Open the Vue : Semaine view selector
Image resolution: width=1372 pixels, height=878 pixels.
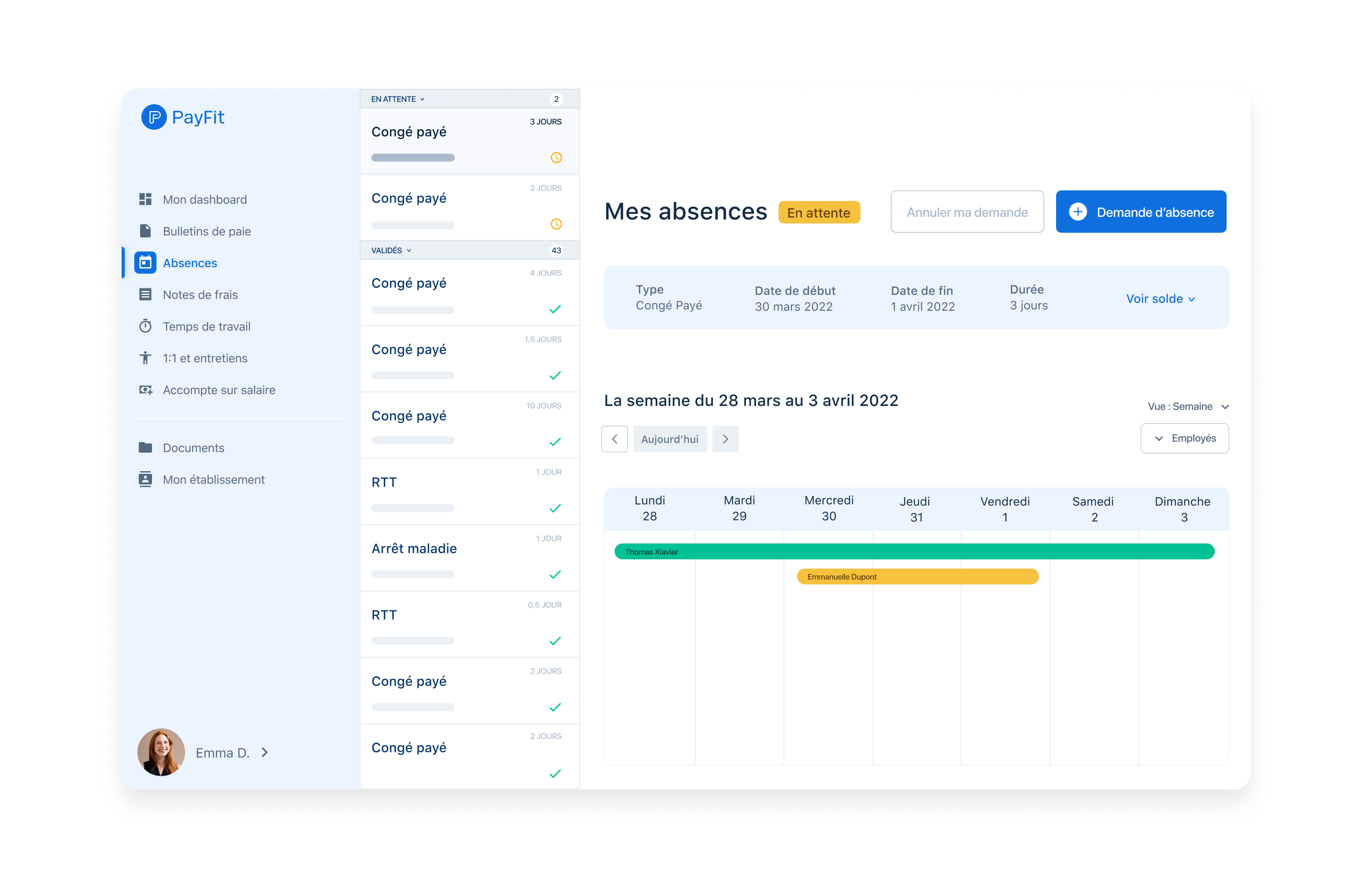pos(1187,406)
